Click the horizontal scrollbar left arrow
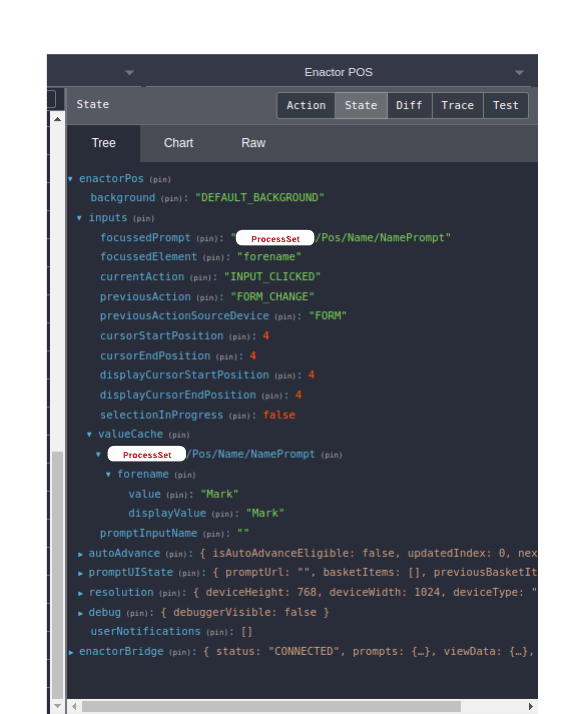The width and height of the screenshot is (584, 714). pos(74,706)
